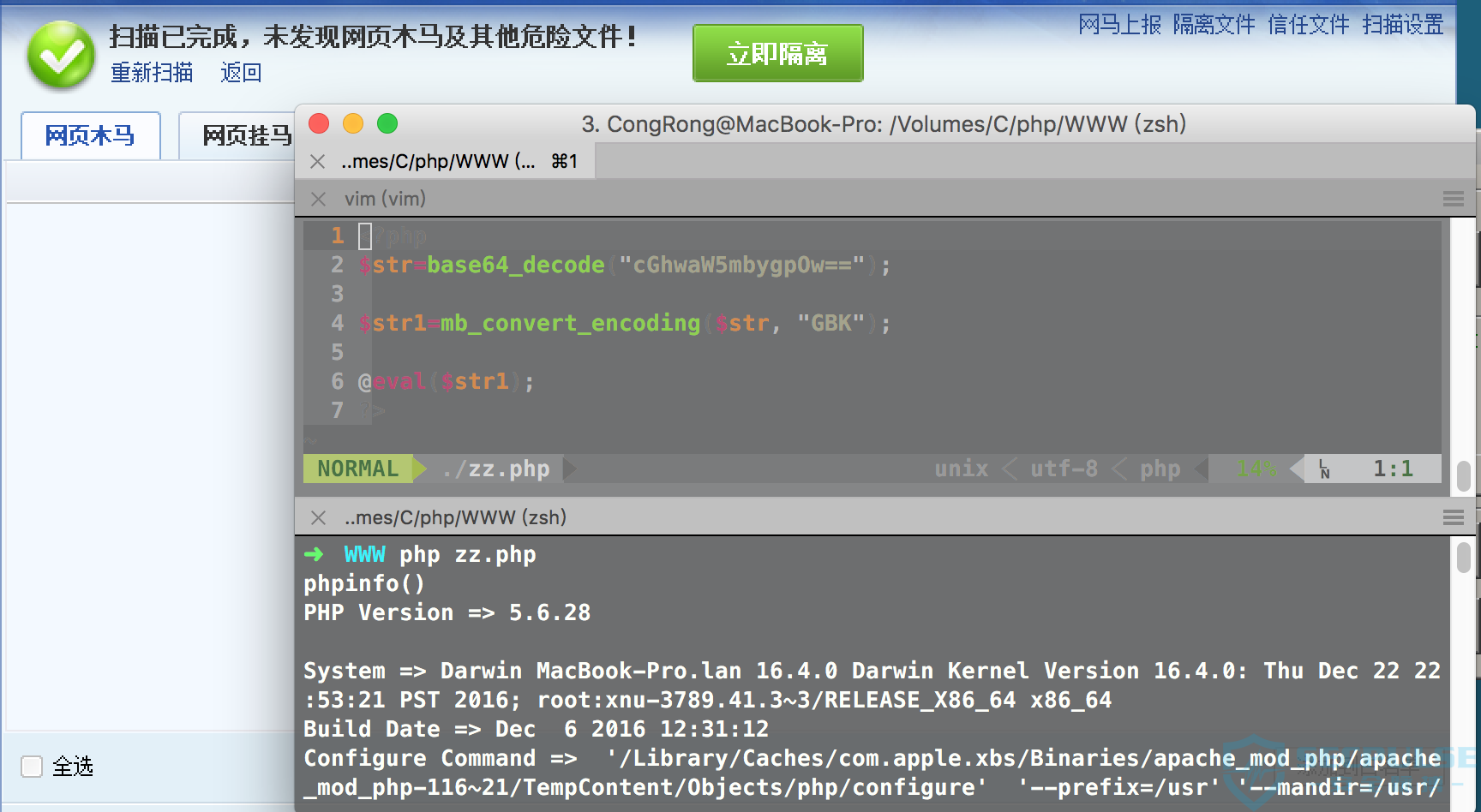Click the ./zz.php filename in status line
This screenshot has width=1481, height=812.
click(496, 469)
